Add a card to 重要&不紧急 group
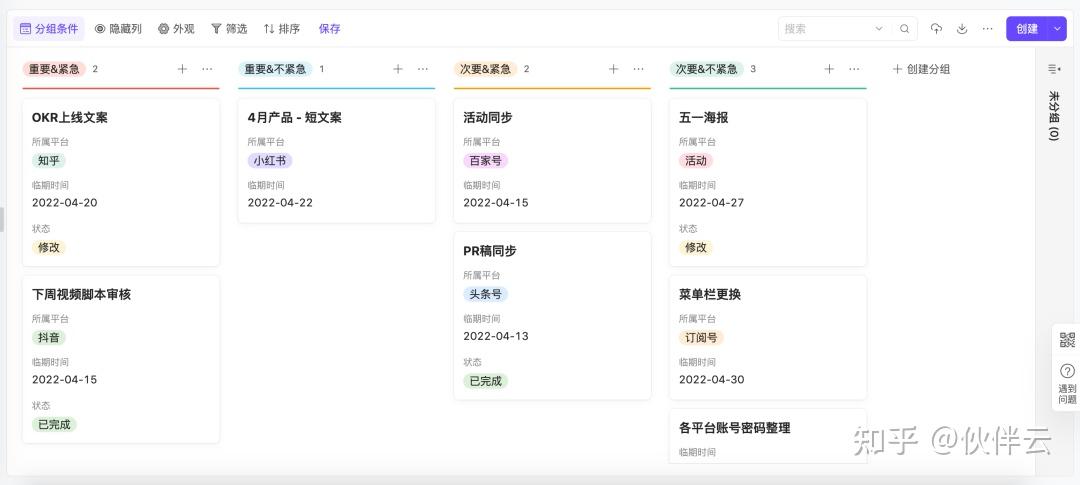 tap(398, 69)
